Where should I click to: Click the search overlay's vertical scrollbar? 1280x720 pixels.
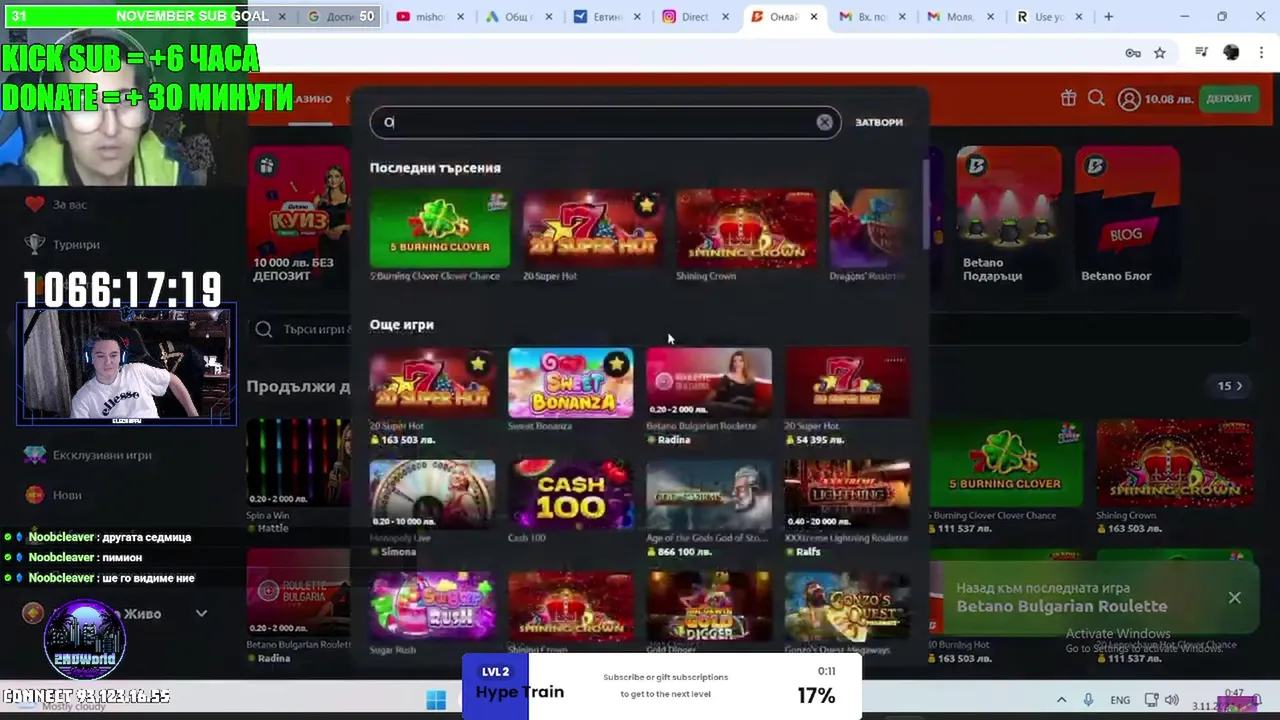(x=926, y=205)
